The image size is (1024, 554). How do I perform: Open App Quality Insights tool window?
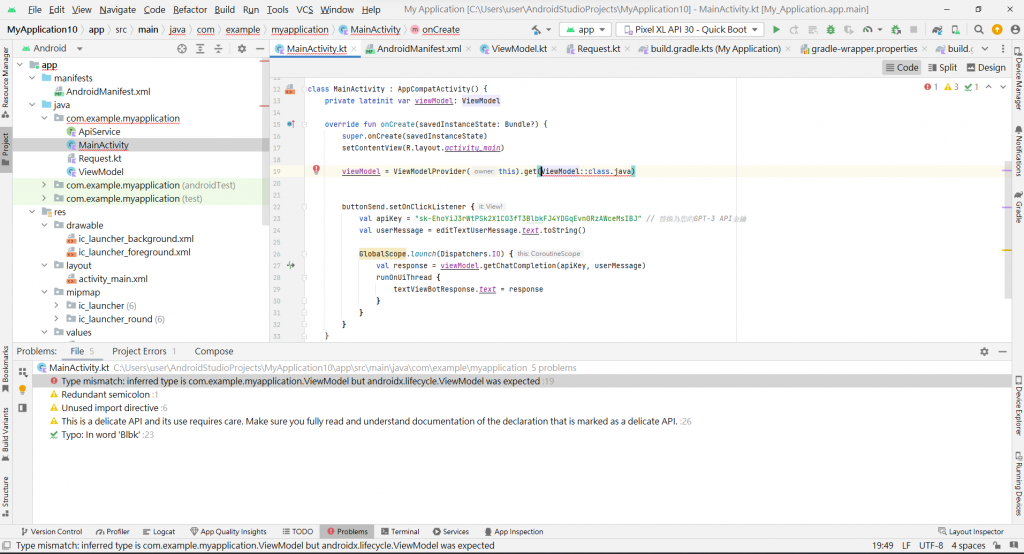228,532
